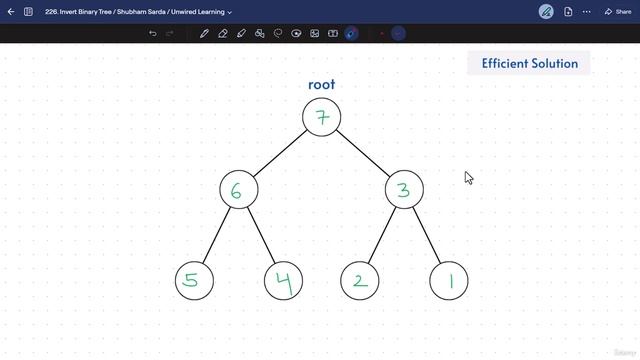The width and height of the screenshot is (640, 360).
Task: Click the Share button
Action: 618,12
